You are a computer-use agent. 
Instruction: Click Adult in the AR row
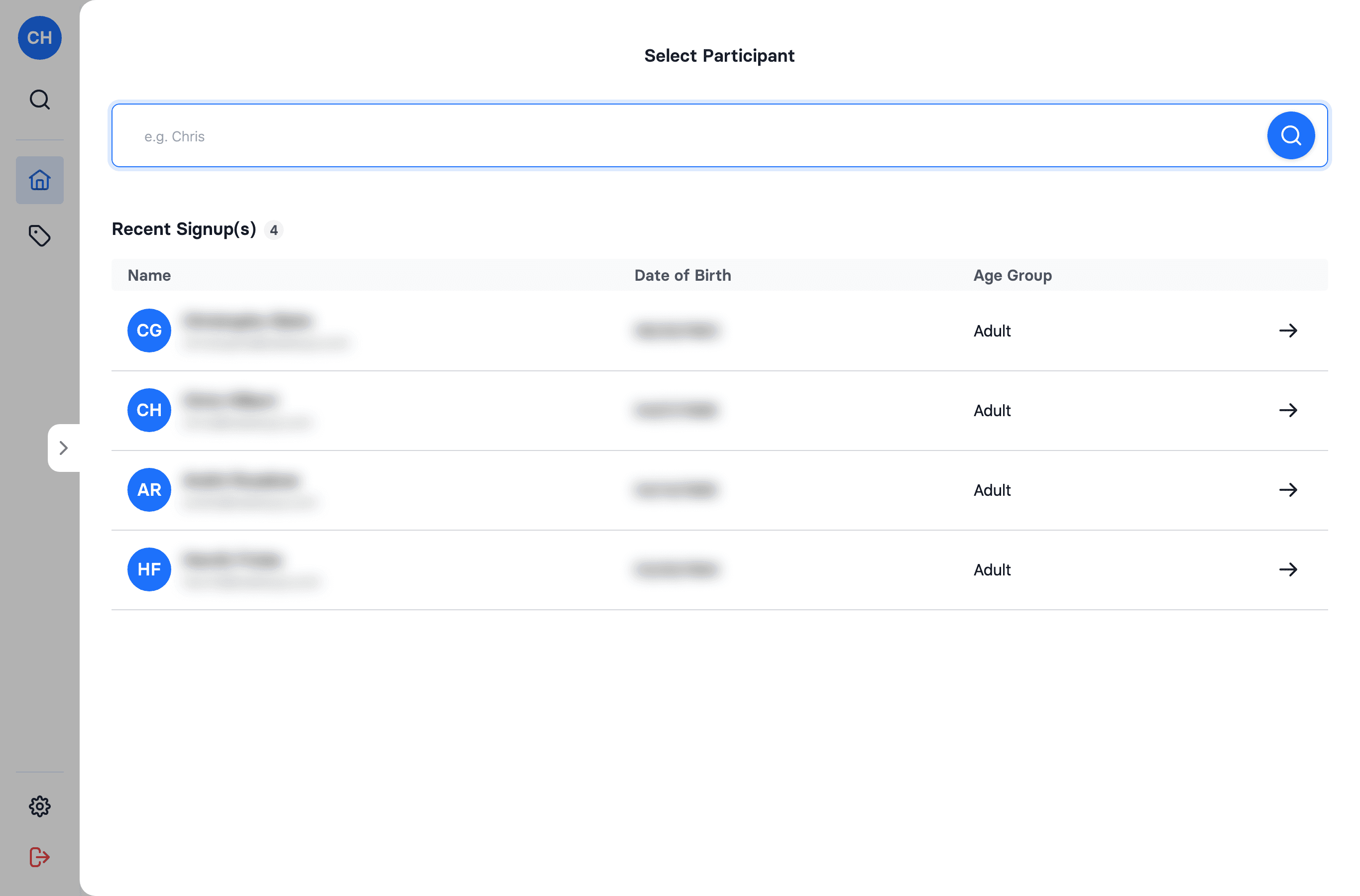[992, 490]
